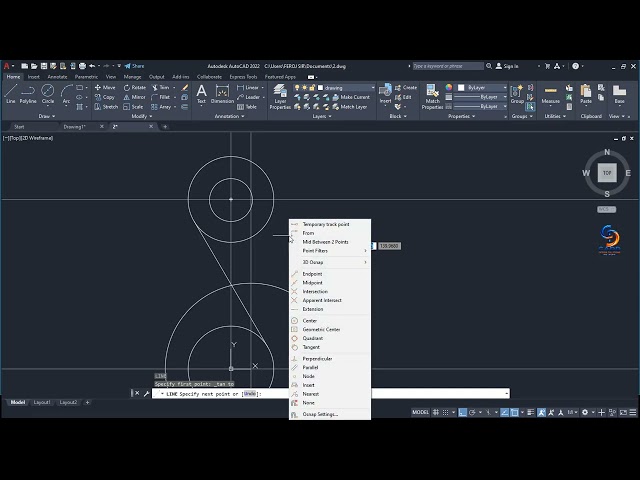Click the Dimension tool
Screen dimensions: 640x480
pos(222,93)
